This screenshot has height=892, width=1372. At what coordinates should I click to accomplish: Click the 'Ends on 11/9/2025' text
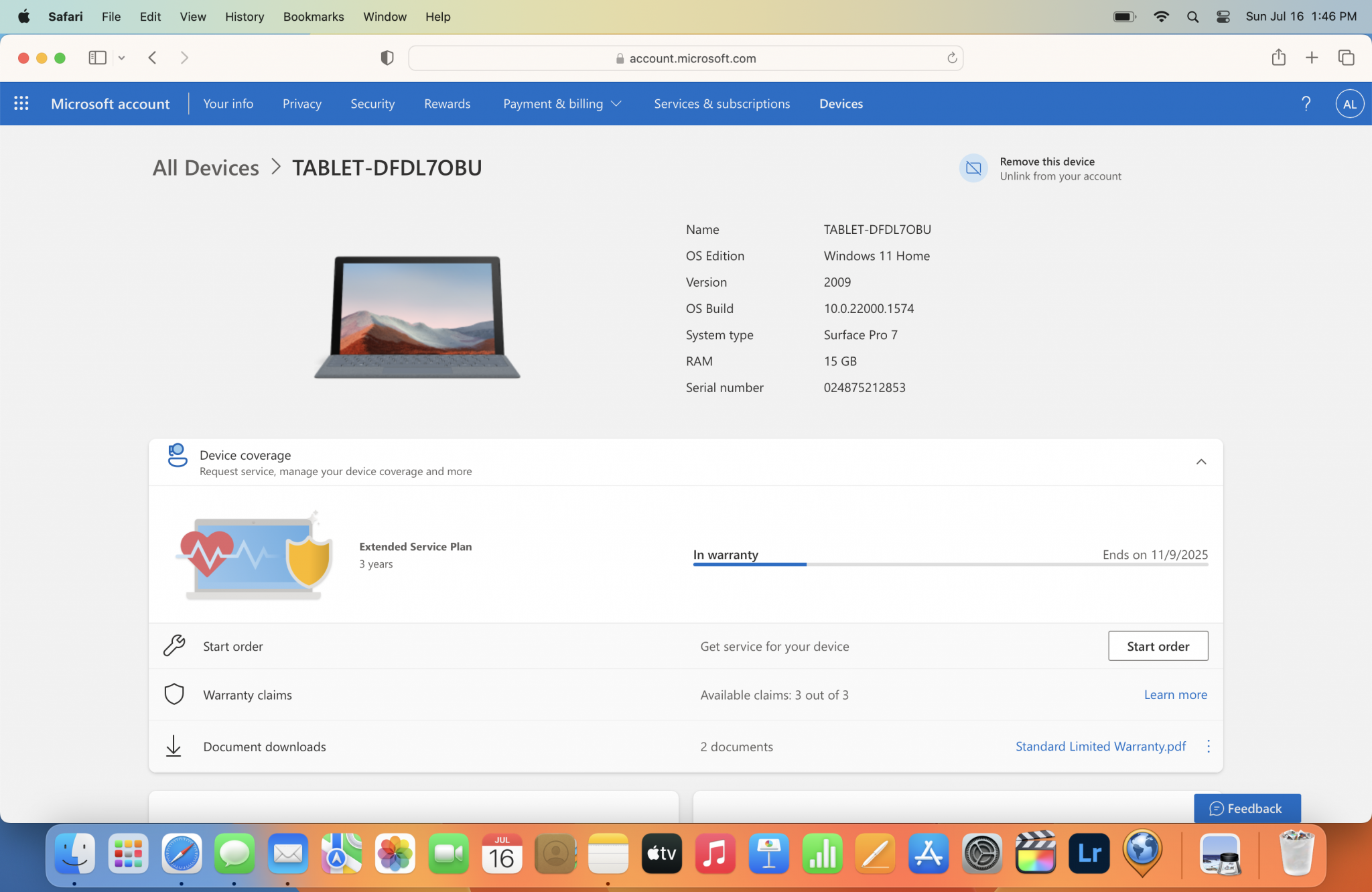pos(1155,554)
